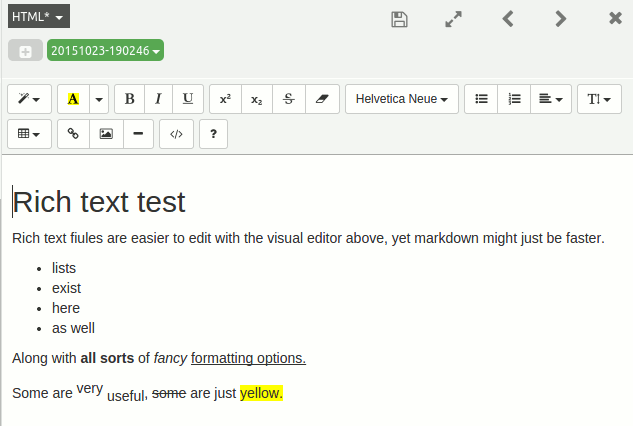Open the magic wand style dropdown

[29, 99]
